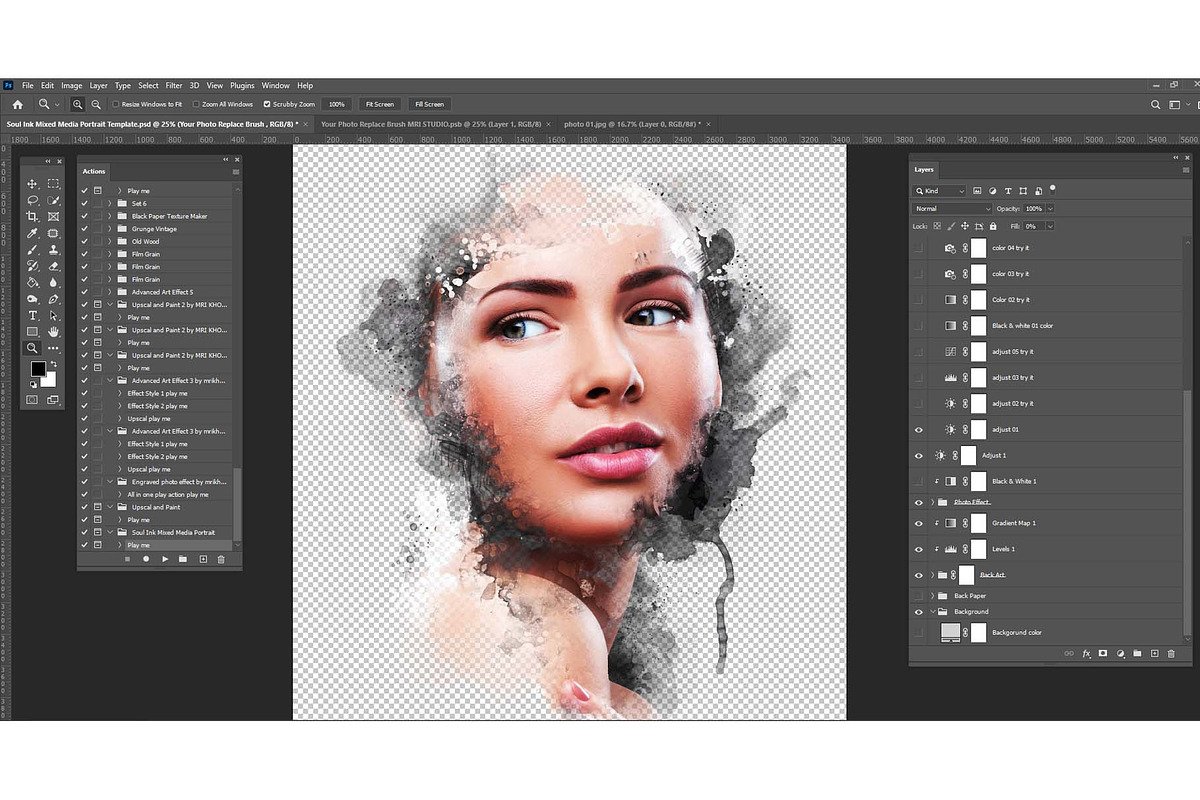Select the Zoom tool in the toolbox
Screen dimensions: 1200x800
coord(32,348)
